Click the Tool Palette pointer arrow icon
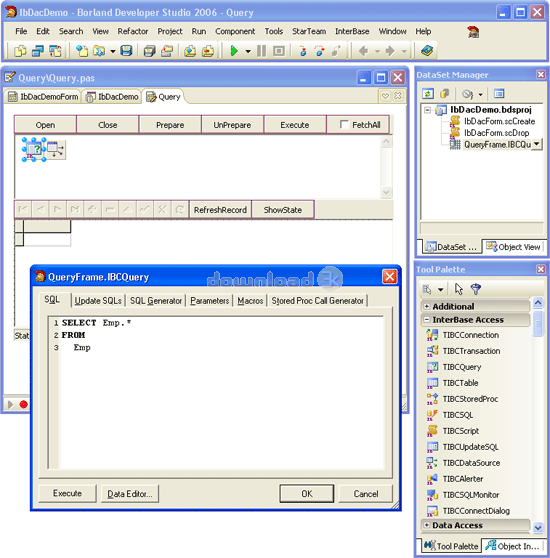The height and width of the screenshot is (558, 550). click(x=459, y=289)
